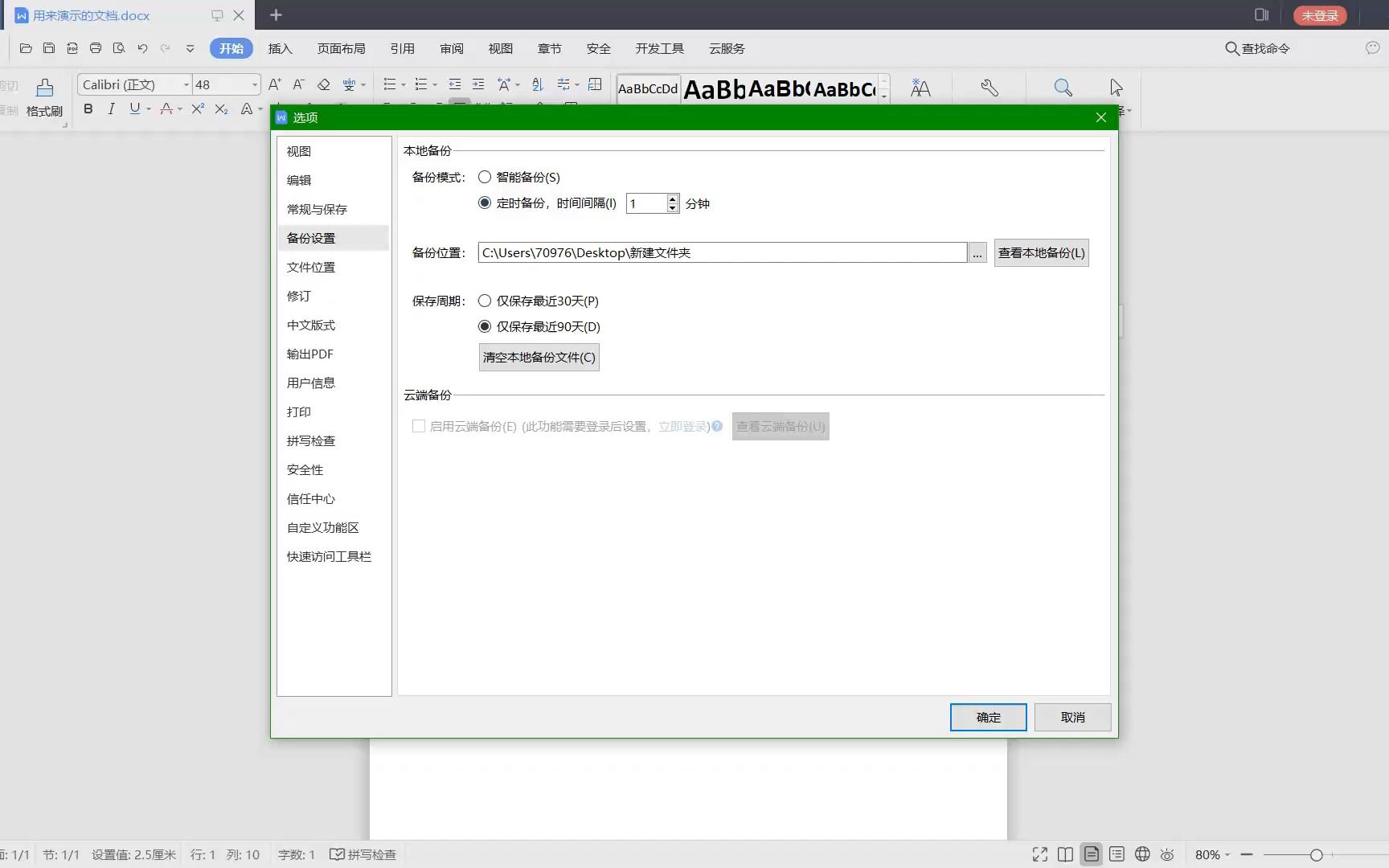
Task: Switch to web layout globe icon
Action: (1142, 854)
